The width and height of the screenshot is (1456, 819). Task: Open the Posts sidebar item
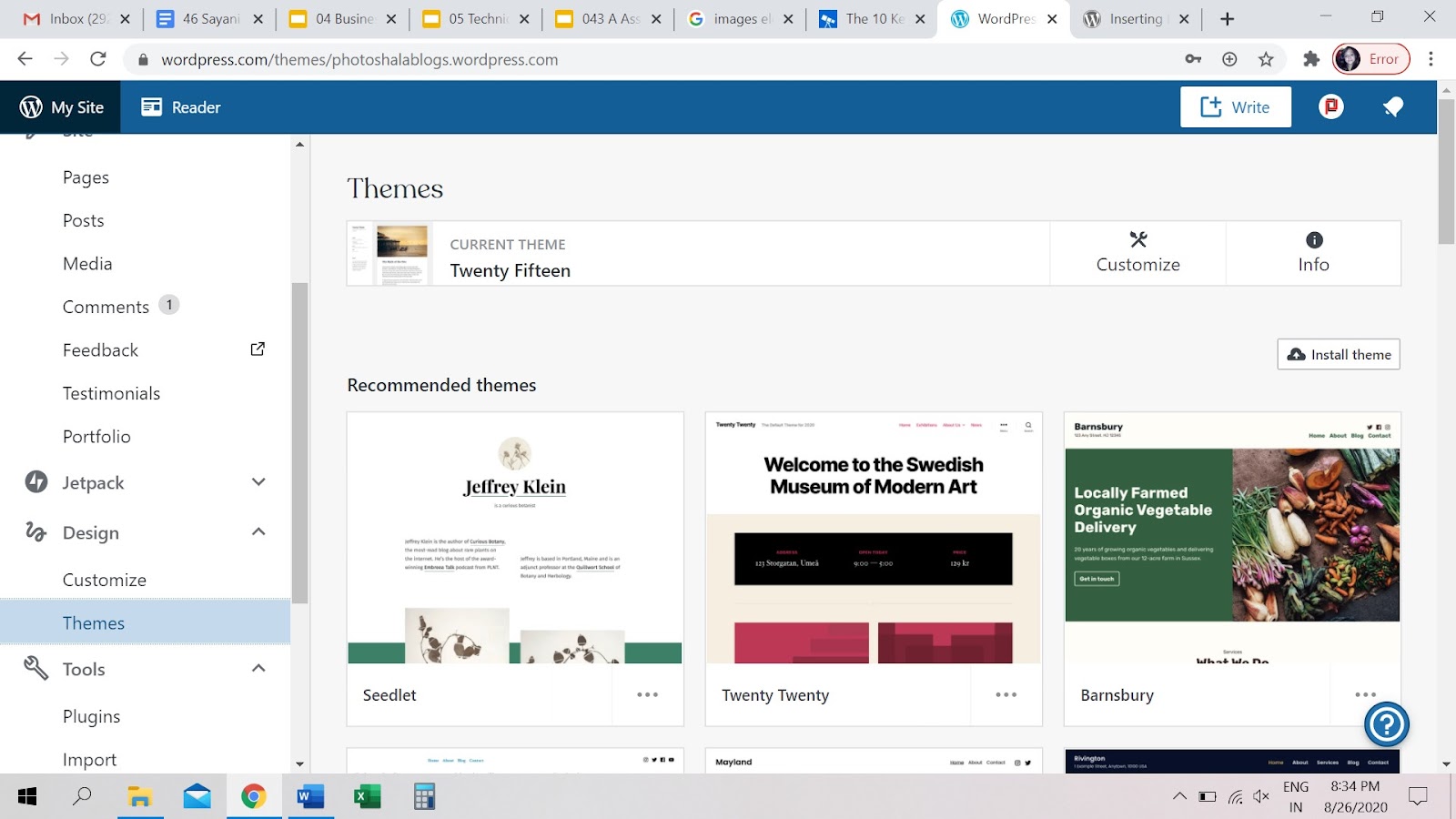tap(83, 220)
